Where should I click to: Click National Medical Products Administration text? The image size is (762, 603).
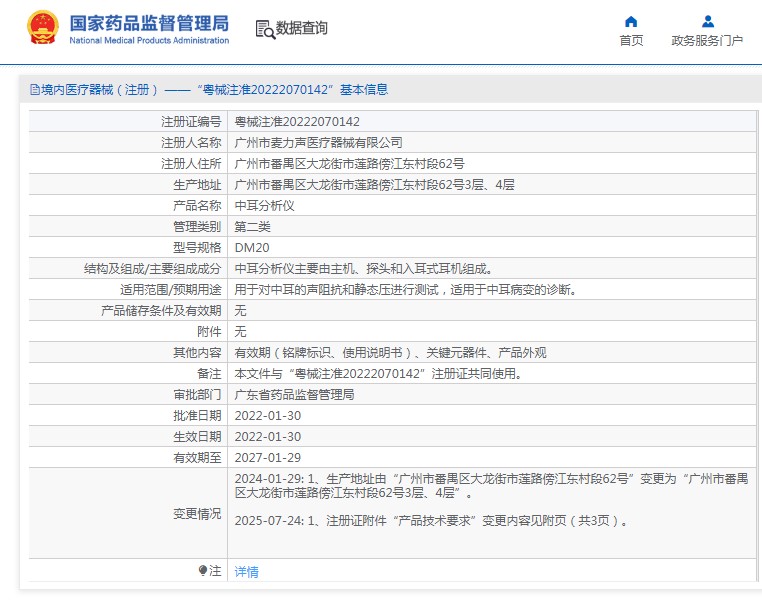(149, 40)
